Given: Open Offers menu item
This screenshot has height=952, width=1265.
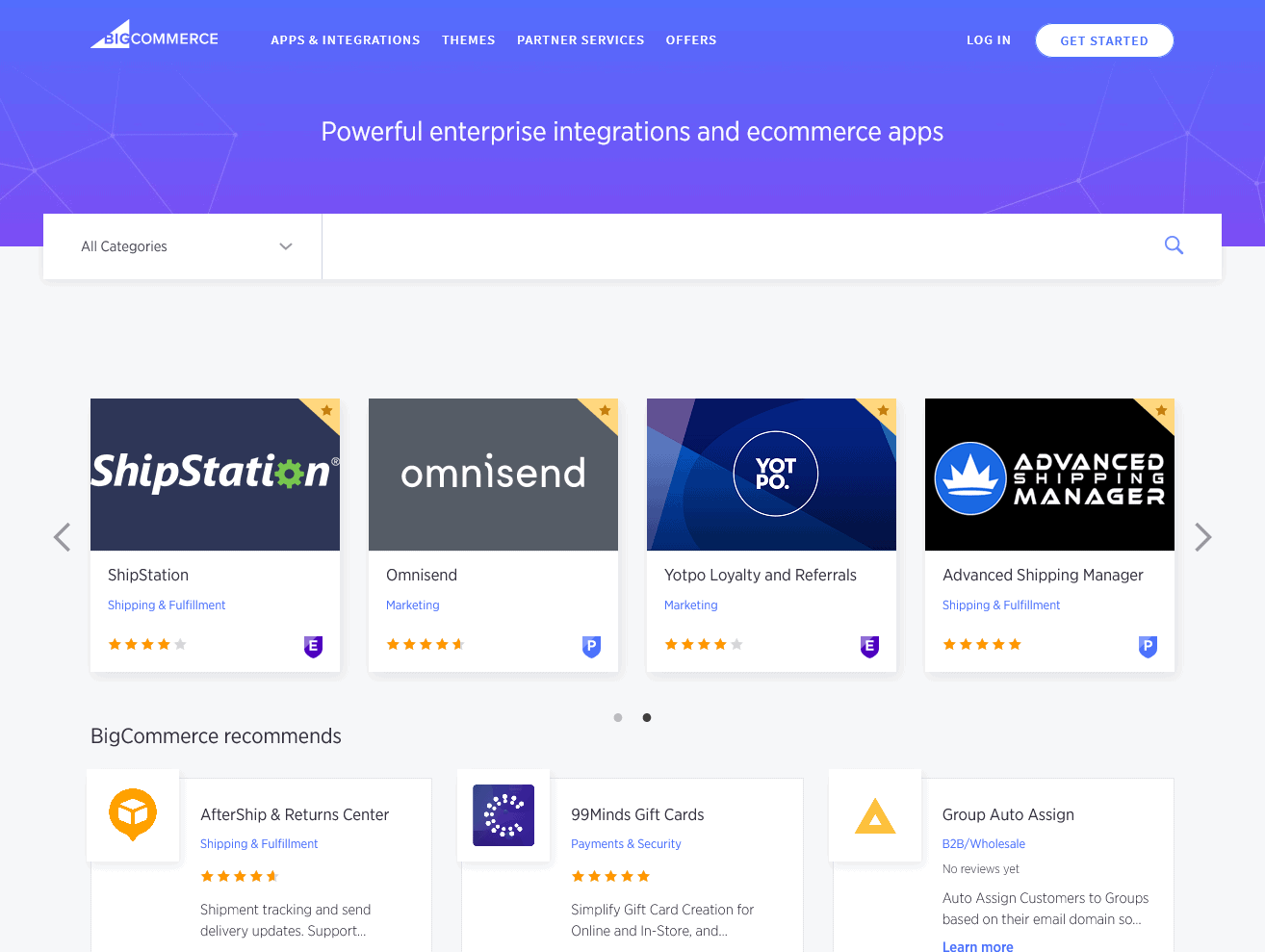Looking at the screenshot, I should [691, 40].
